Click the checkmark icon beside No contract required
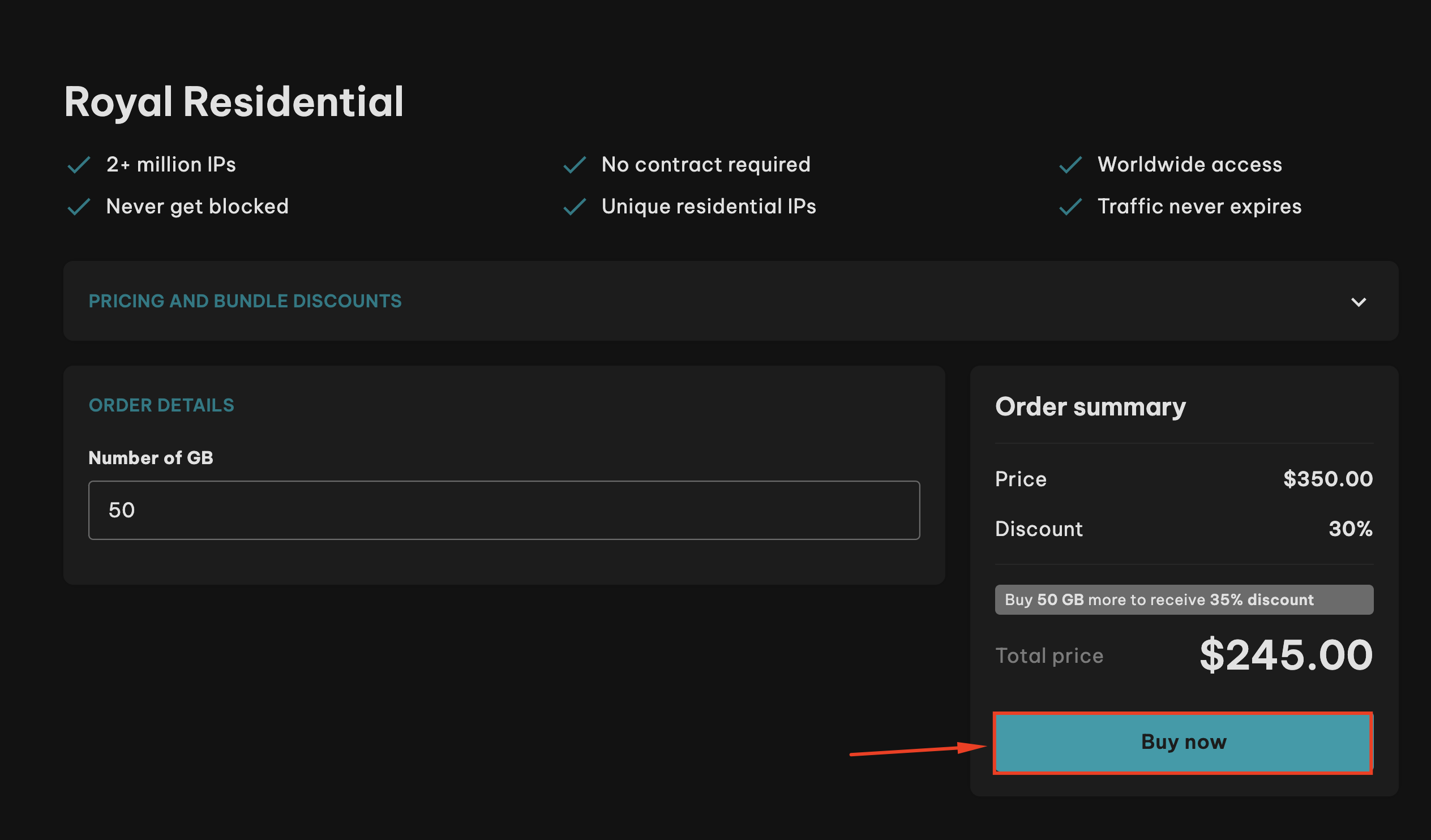1431x840 pixels. pos(575,164)
